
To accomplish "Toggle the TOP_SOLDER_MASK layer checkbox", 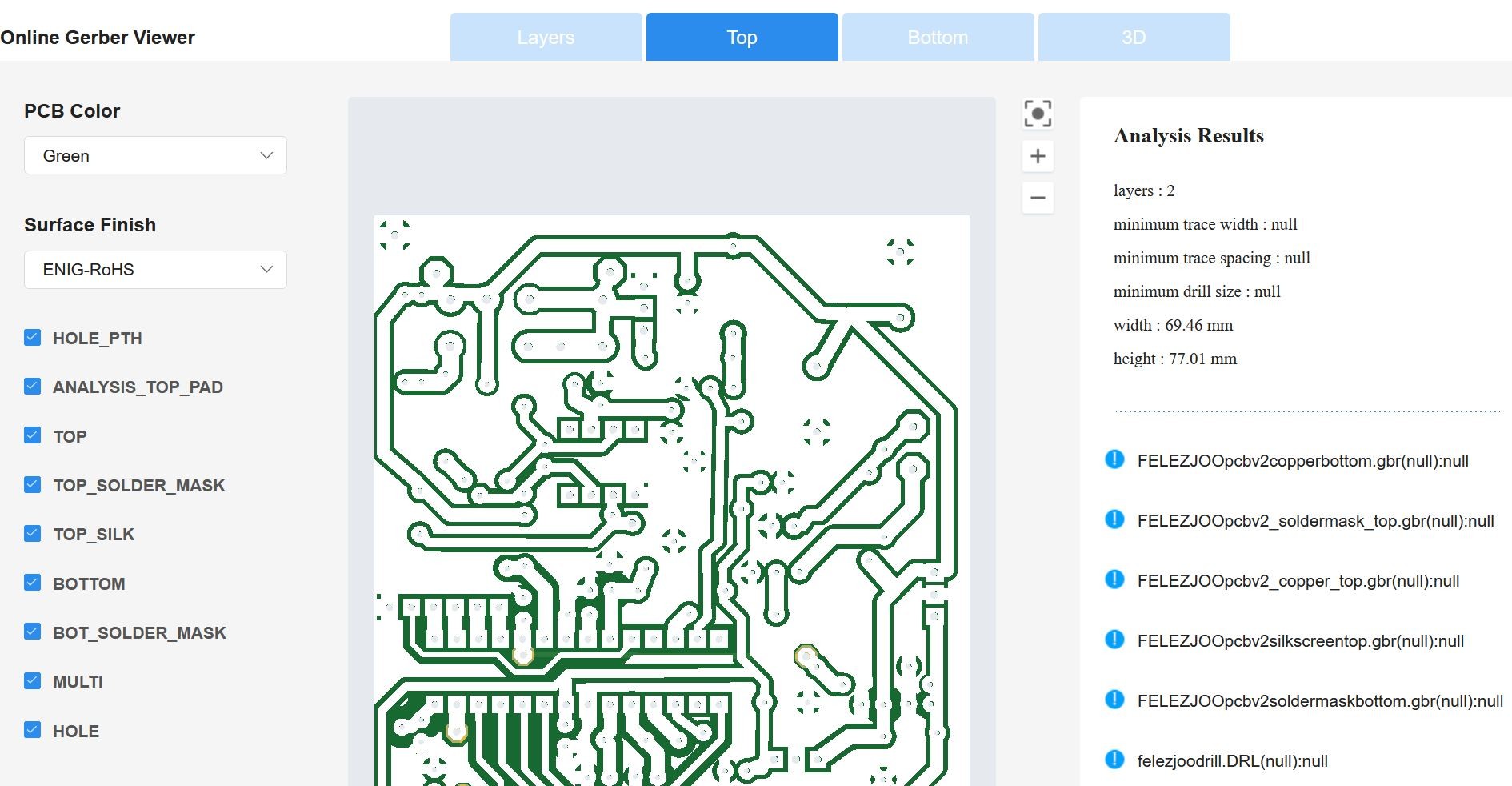I will click(33, 484).
